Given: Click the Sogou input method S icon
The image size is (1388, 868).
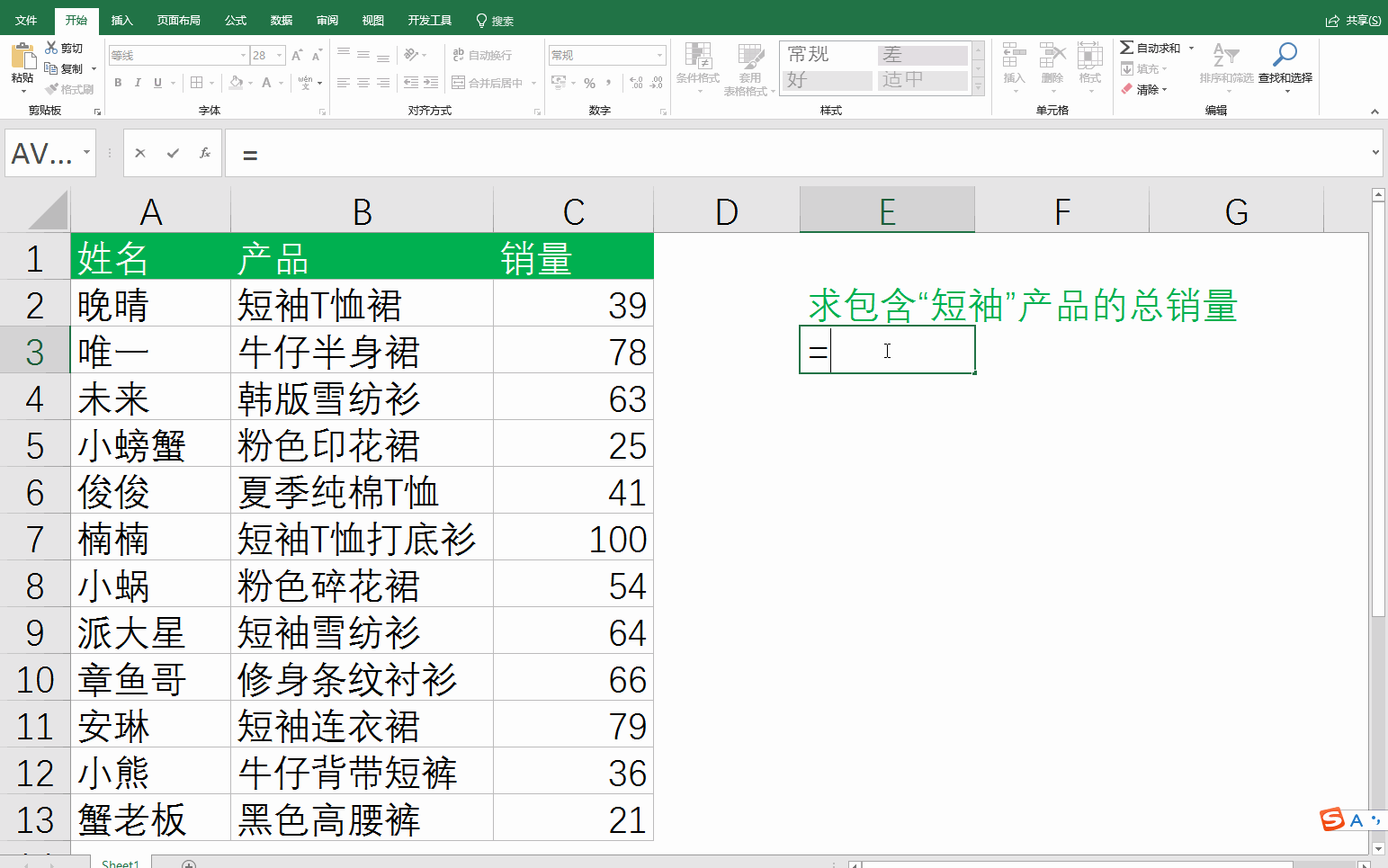Looking at the screenshot, I should pyautogui.click(x=1332, y=819).
